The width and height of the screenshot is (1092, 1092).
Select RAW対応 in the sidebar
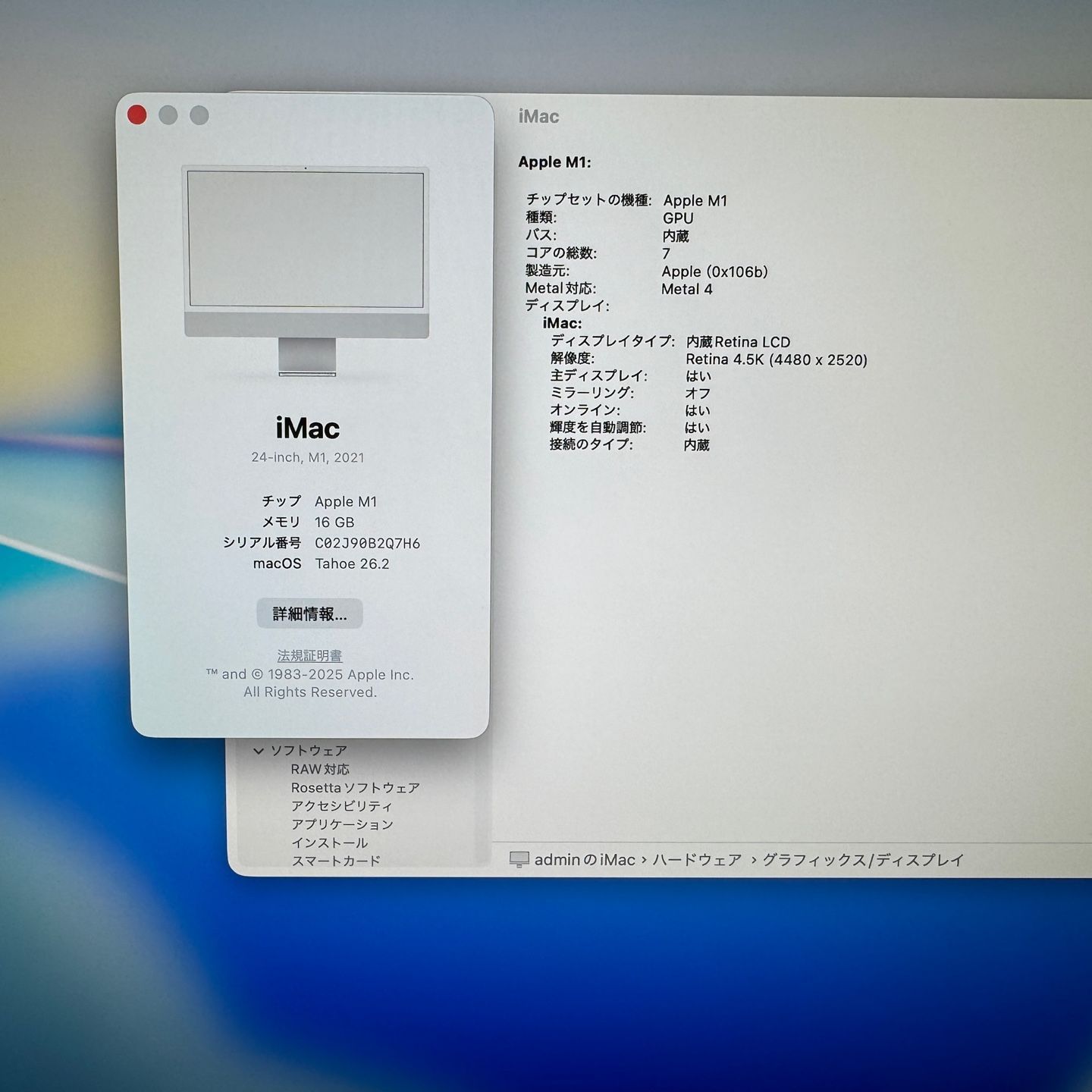320,769
